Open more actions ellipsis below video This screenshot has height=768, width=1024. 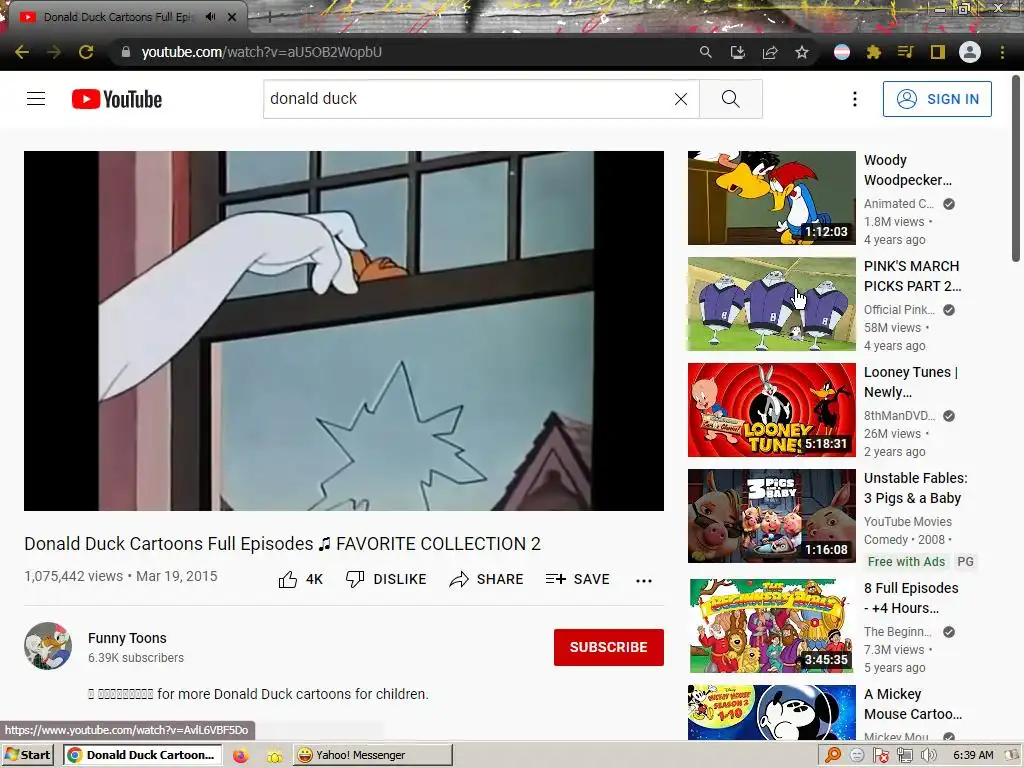pyautogui.click(x=644, y=581)
